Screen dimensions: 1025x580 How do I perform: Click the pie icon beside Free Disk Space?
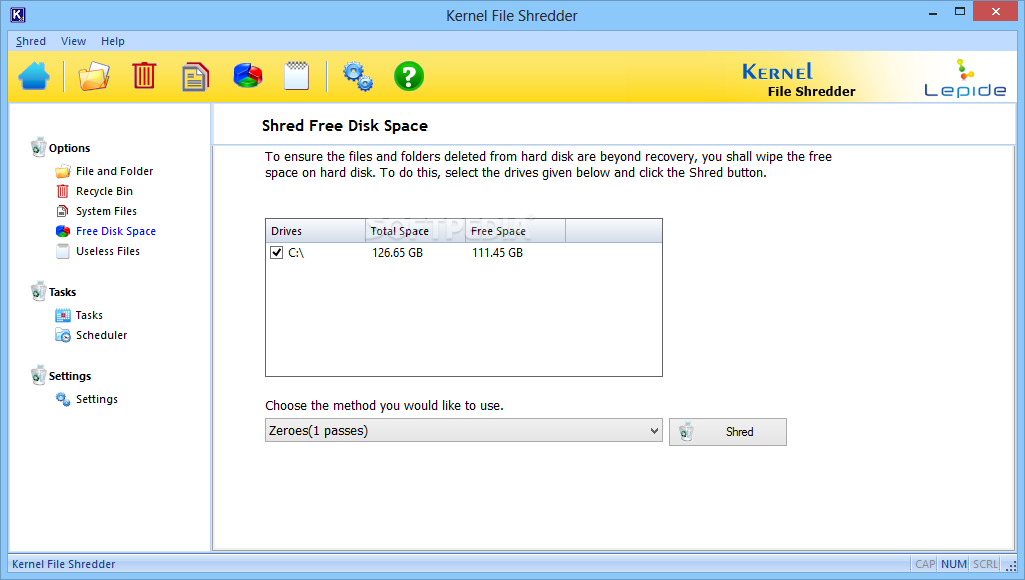[x=63, y=231]
